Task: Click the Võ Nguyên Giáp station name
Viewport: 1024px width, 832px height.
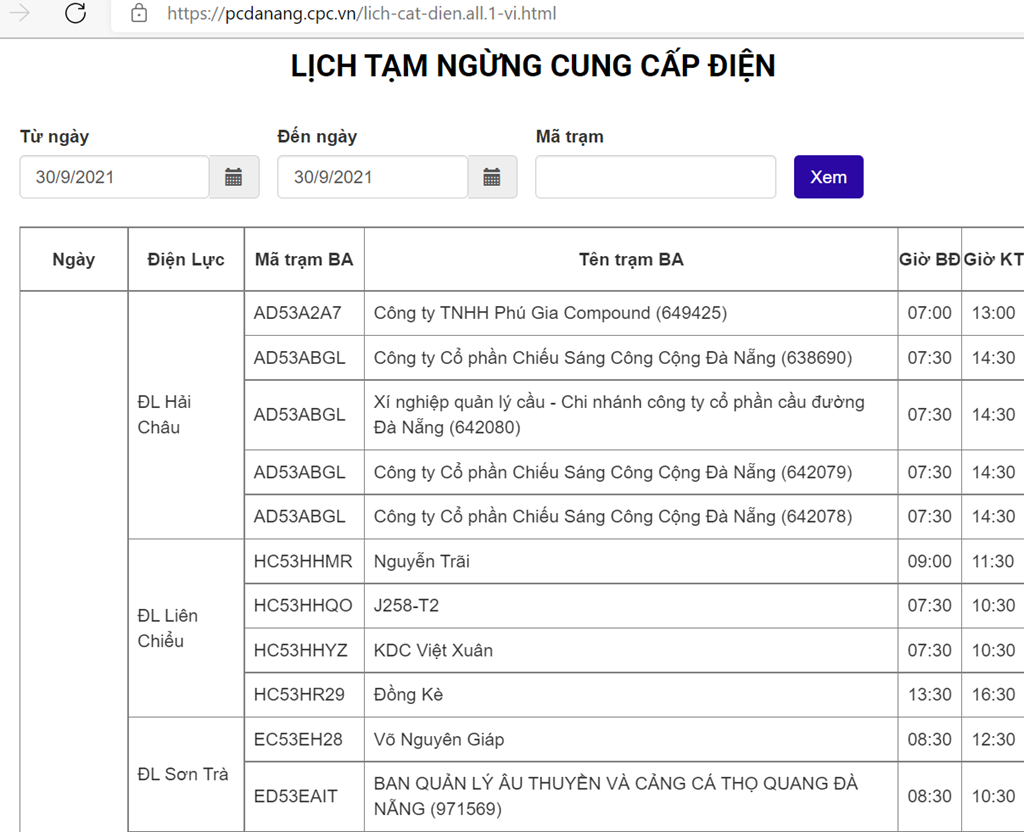Action: click(x=439, y=739)
